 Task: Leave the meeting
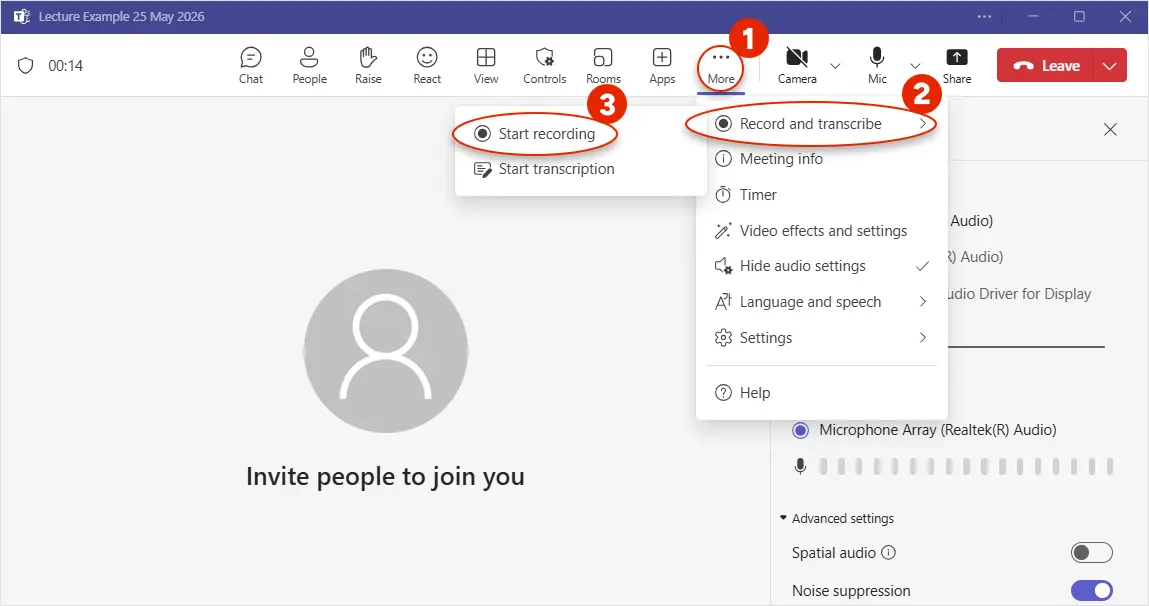coord(1046,66)
